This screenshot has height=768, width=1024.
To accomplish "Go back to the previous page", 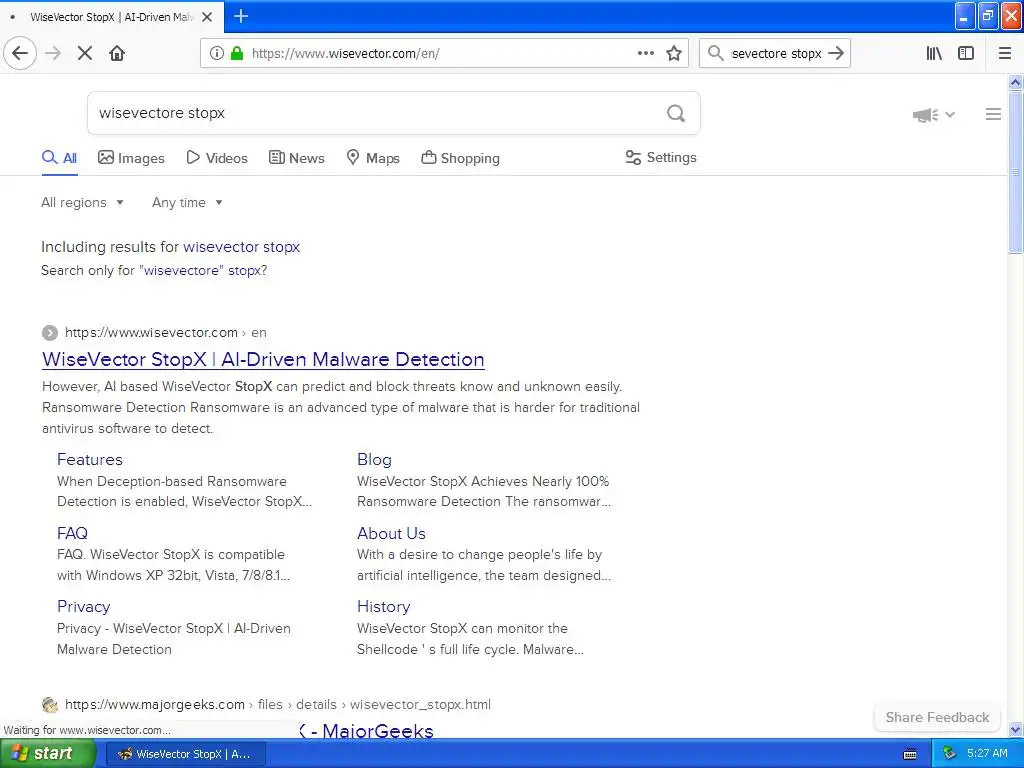I will (20, 53).
